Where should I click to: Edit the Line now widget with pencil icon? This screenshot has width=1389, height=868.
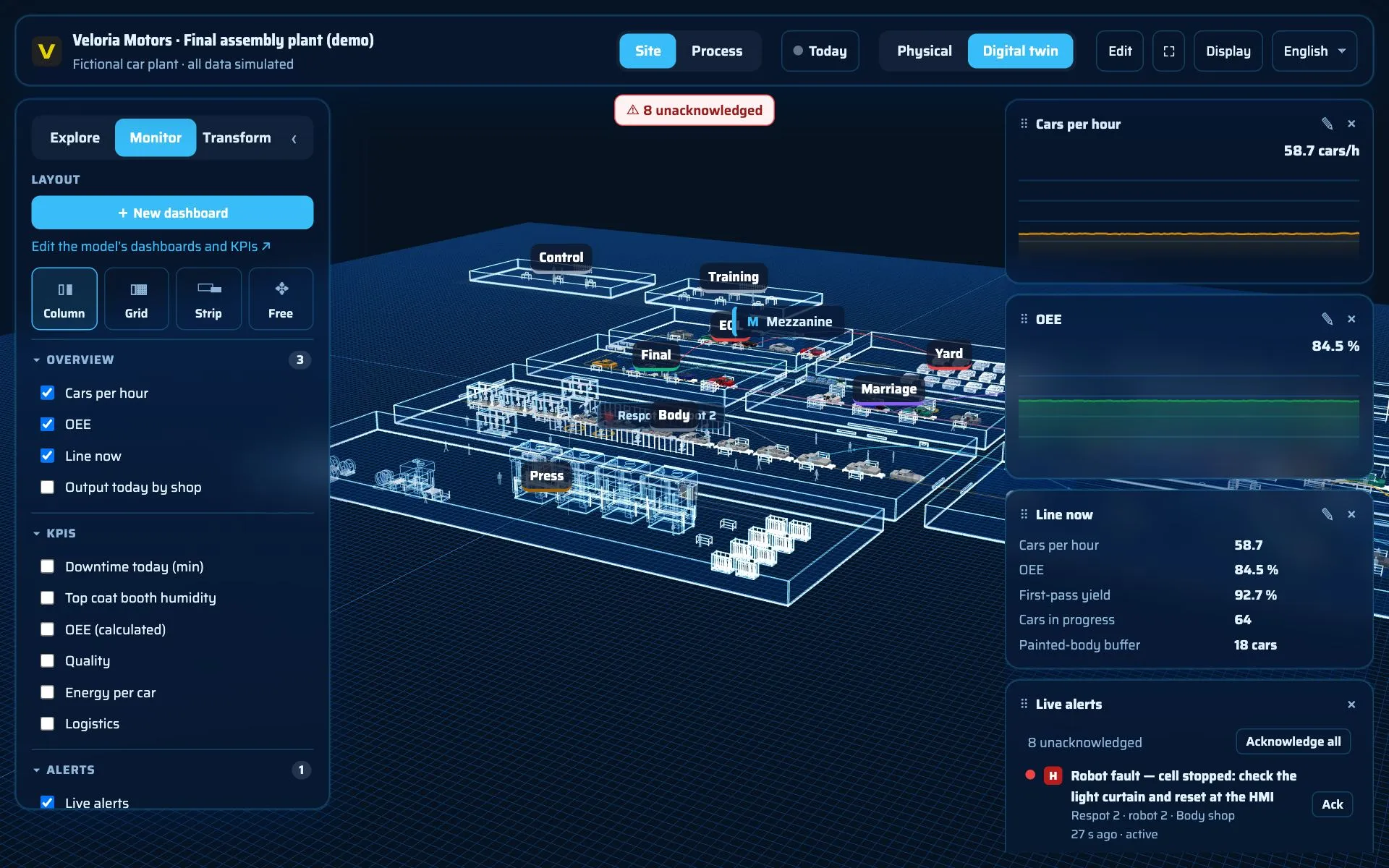[1327, 514]
